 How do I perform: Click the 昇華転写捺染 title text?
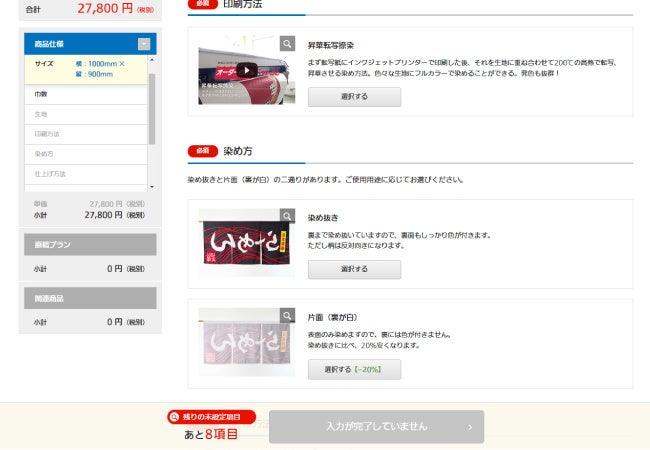tap(331, 45)
